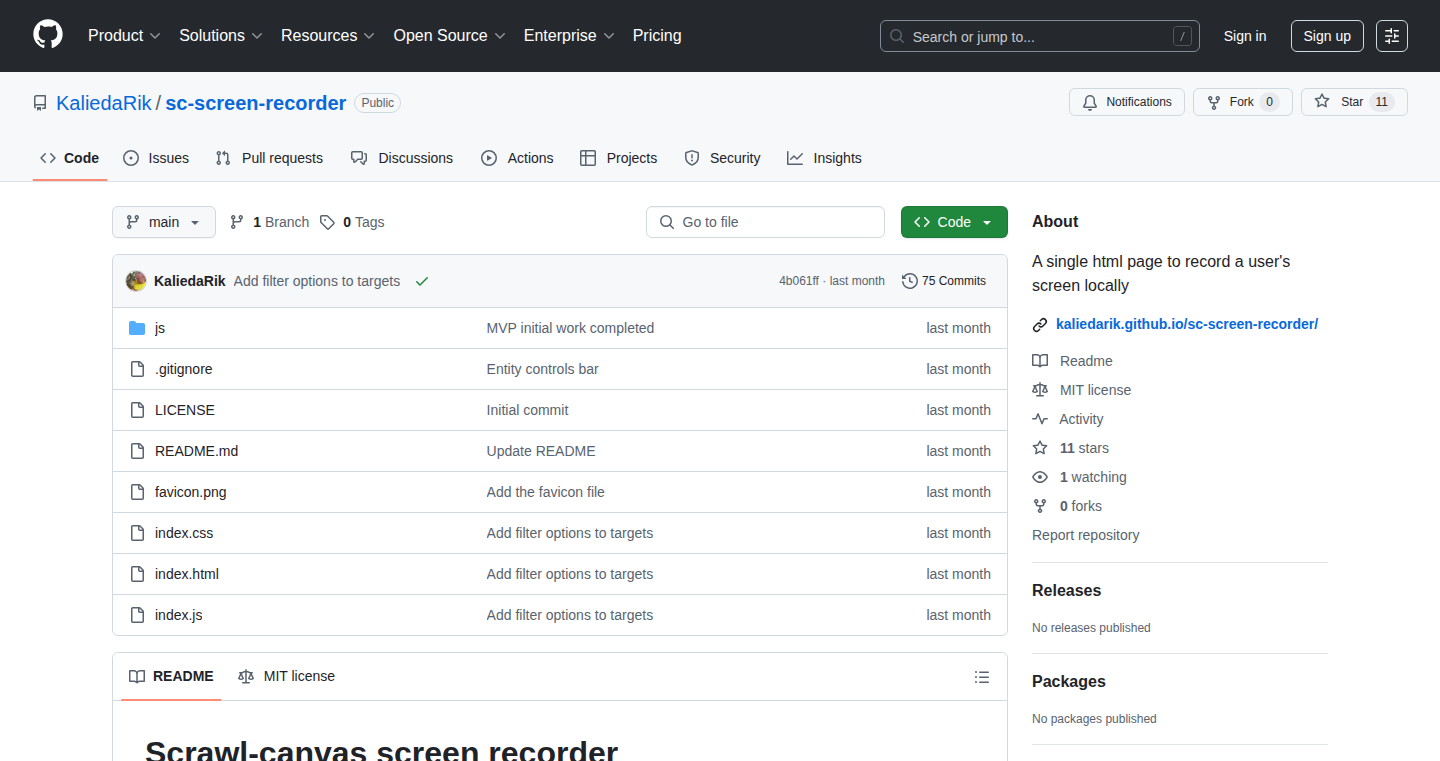Click the GitHub logo icon

pos(48,35)
